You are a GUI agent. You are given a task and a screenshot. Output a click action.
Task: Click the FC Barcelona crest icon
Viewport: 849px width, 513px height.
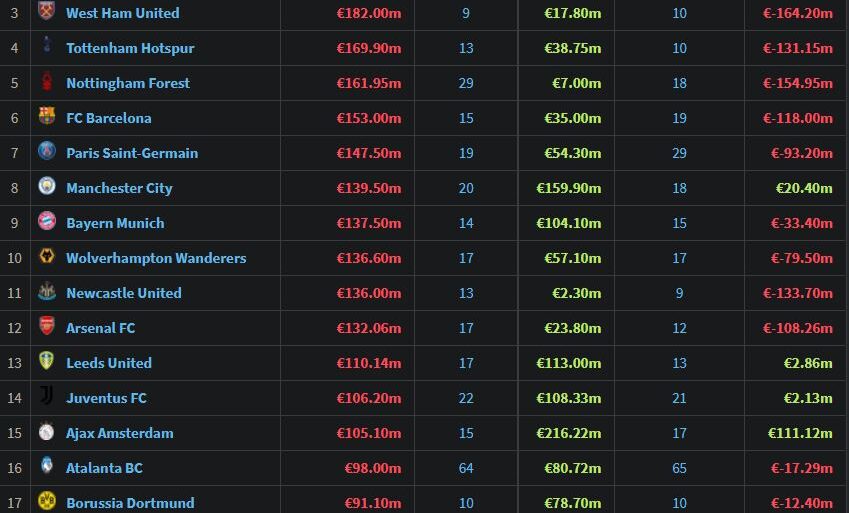[46, 117]
